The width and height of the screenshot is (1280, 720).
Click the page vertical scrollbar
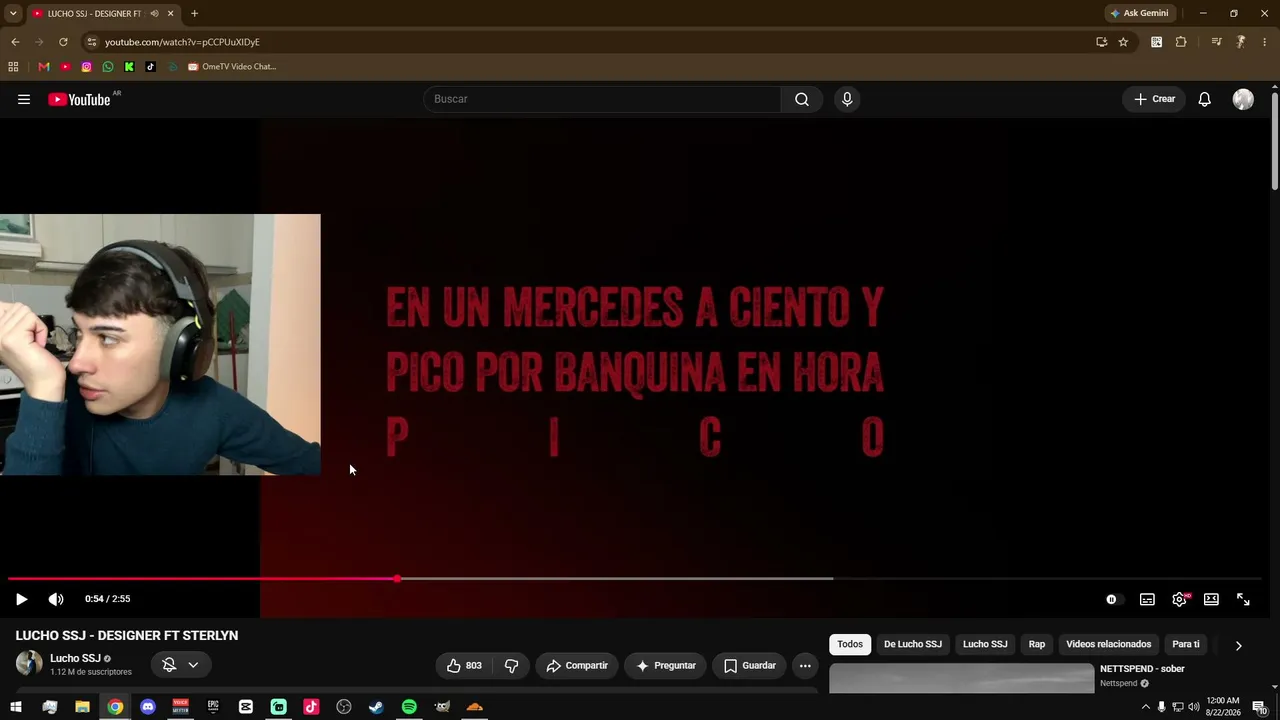(x=1274, y=139)
